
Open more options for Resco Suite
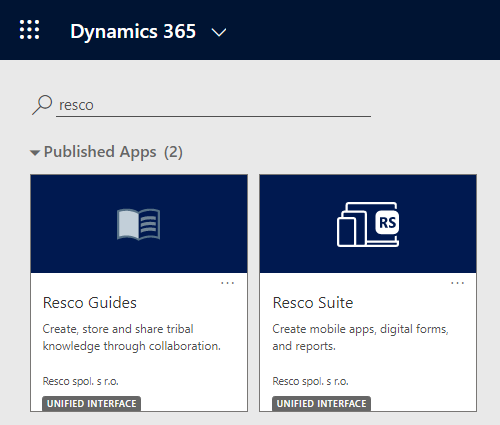pyautogui.click(x=457, y=283)
